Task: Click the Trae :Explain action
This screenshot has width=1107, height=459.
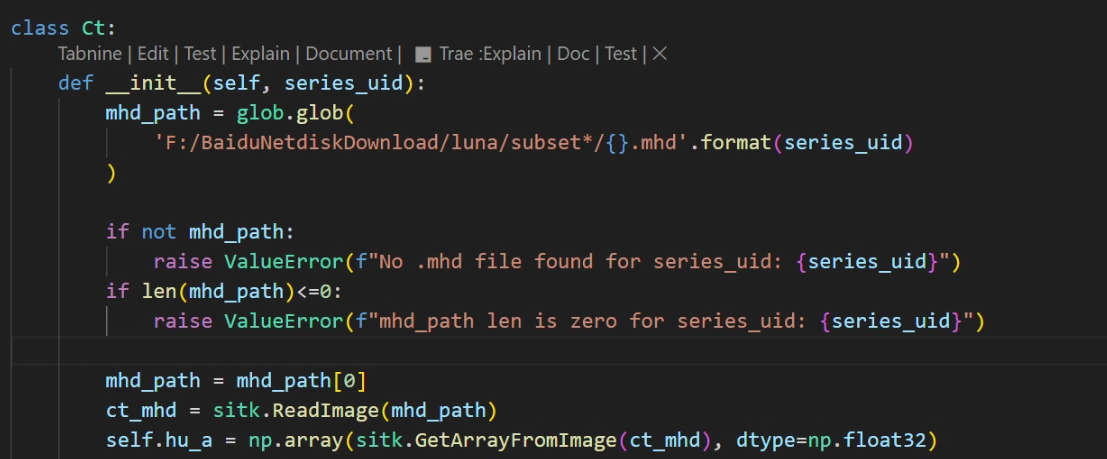Action: 491,54
